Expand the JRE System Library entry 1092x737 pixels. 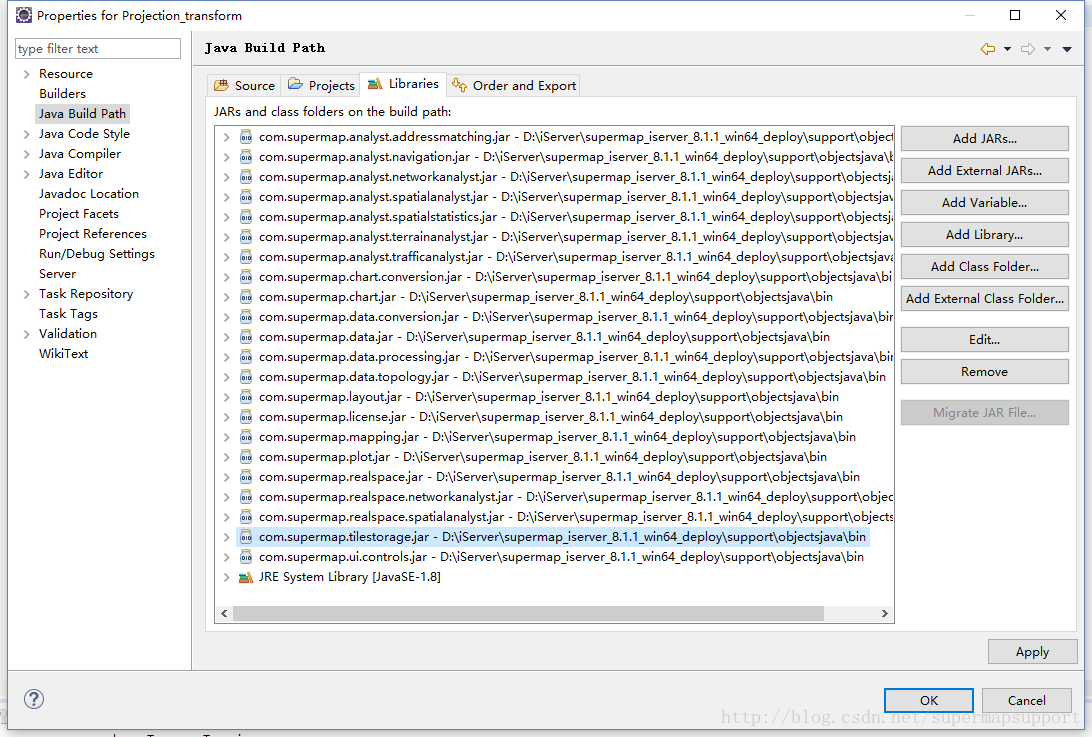click(x=226, y=577)
